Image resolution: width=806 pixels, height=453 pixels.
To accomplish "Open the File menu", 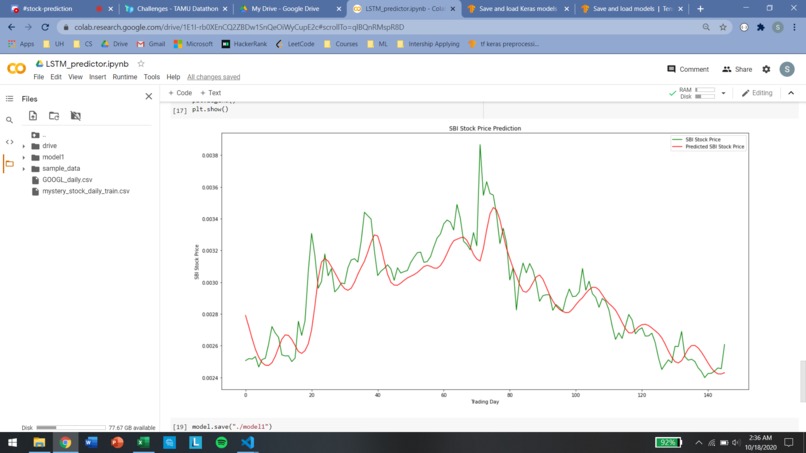I will 39,77.
